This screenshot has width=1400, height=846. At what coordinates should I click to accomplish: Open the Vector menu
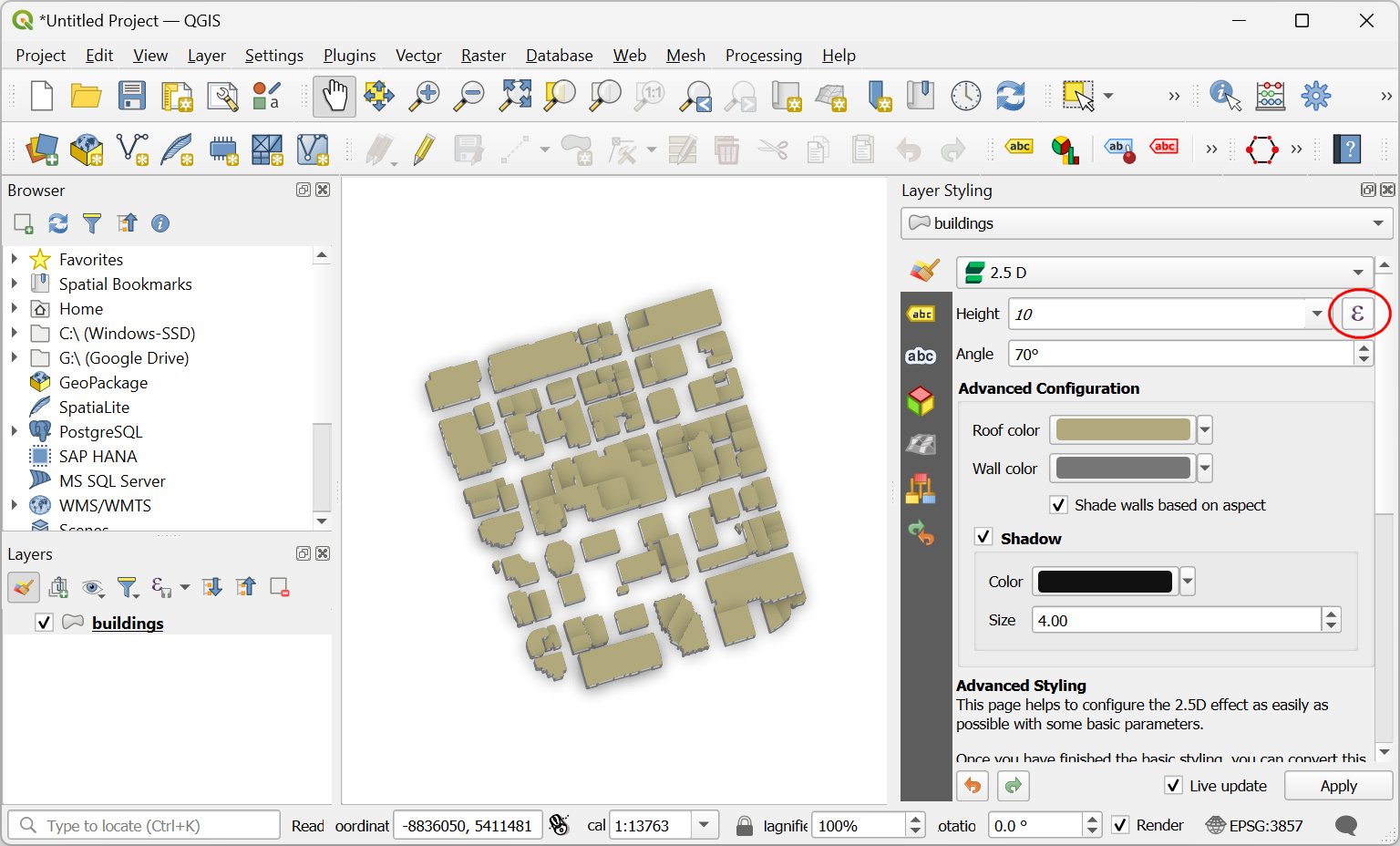tap(418, 56)
